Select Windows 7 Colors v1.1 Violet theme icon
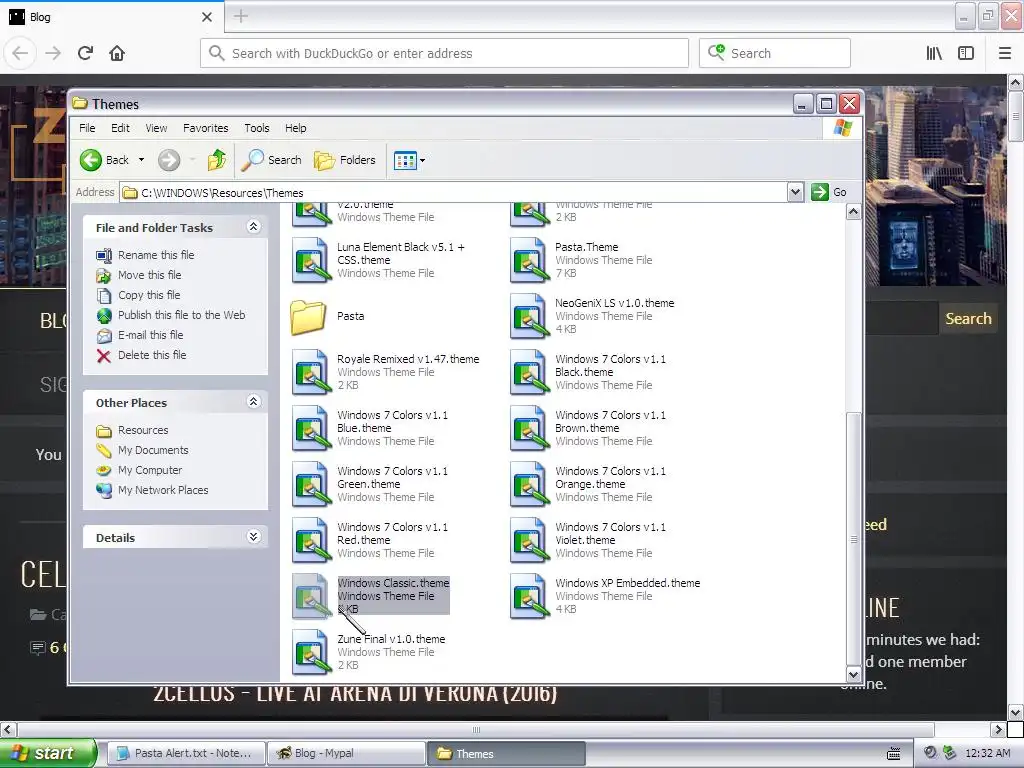The width and height of the screenshot is (1024, 768). pyautogui.click(x=529, y=541)
